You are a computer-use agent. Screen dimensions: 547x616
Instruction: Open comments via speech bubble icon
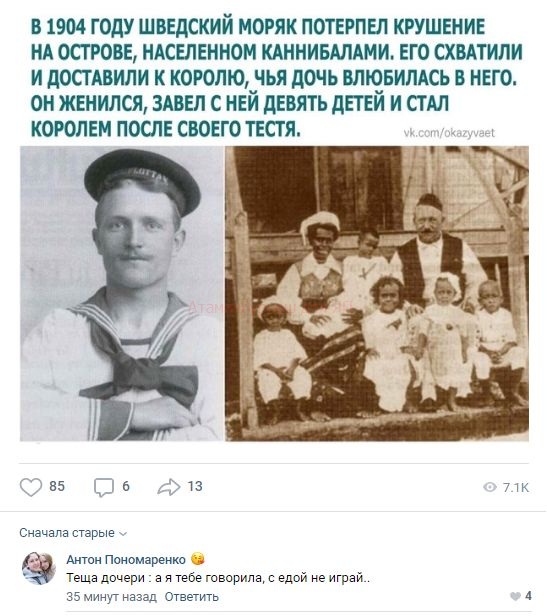(104, 488)
